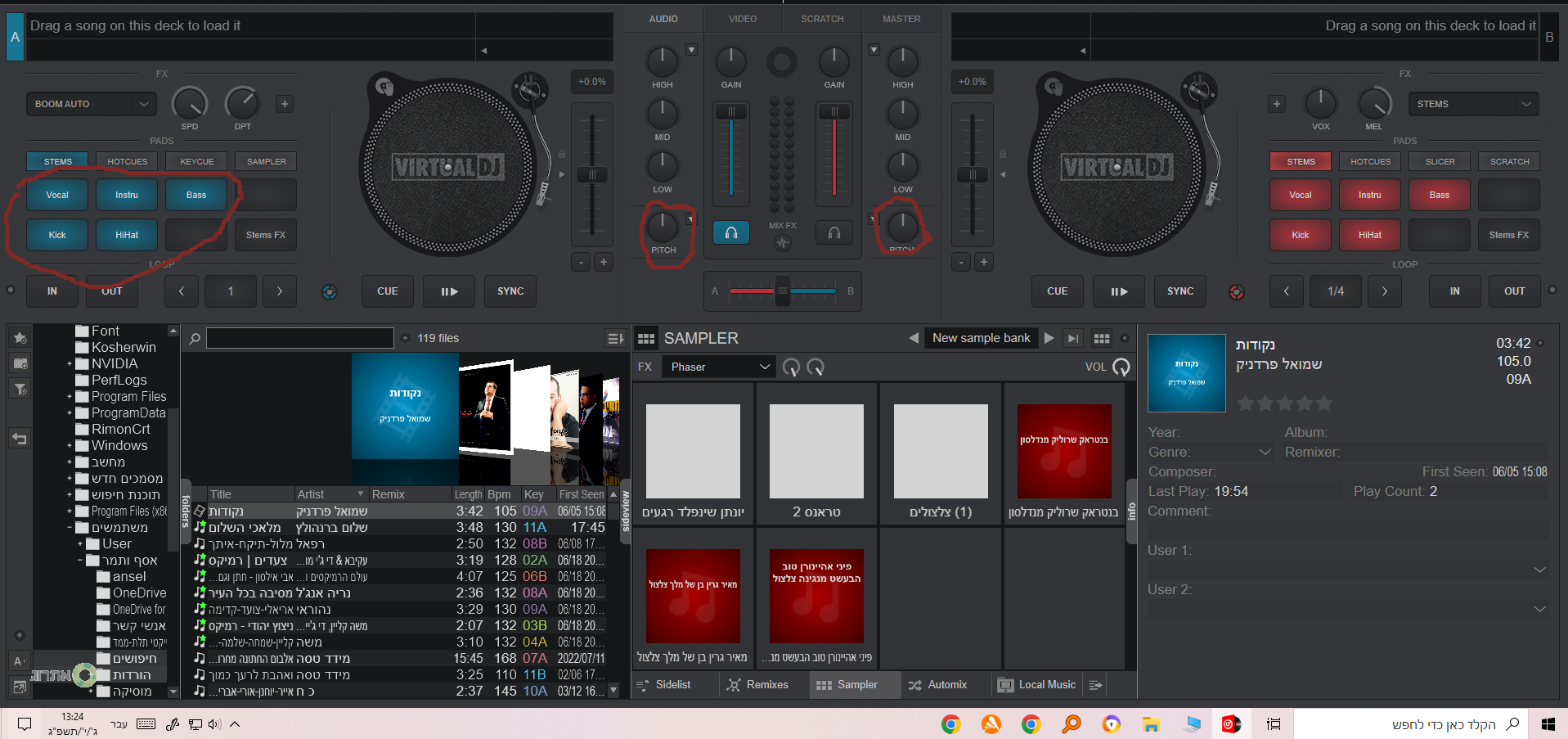Select deck B SLICER pad tab
This screenshot has height=739, width=1568.
[x=1440, y=161]
